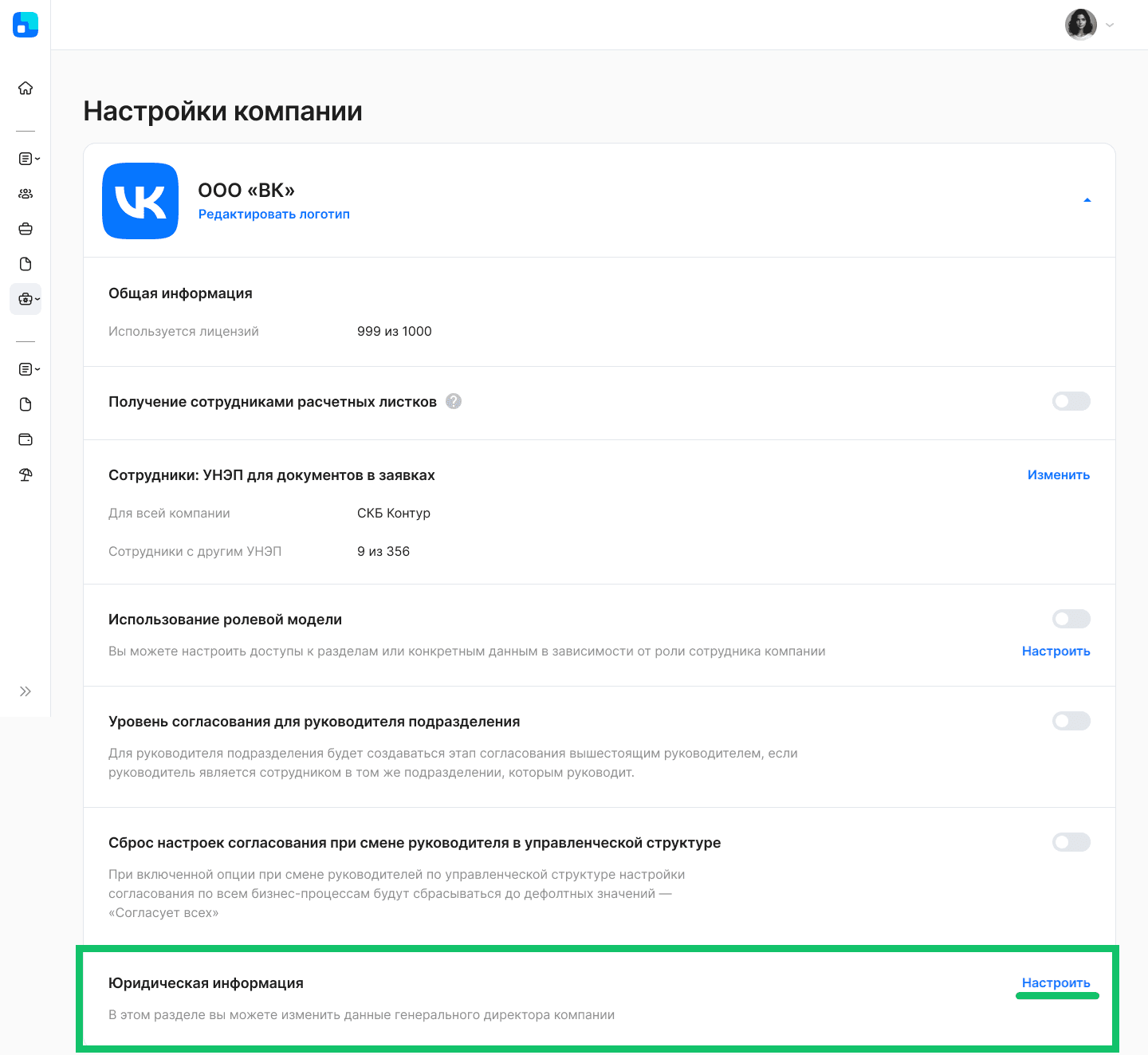
Task: Click the help question mark near payslips
Action: (x=454, y=401)
